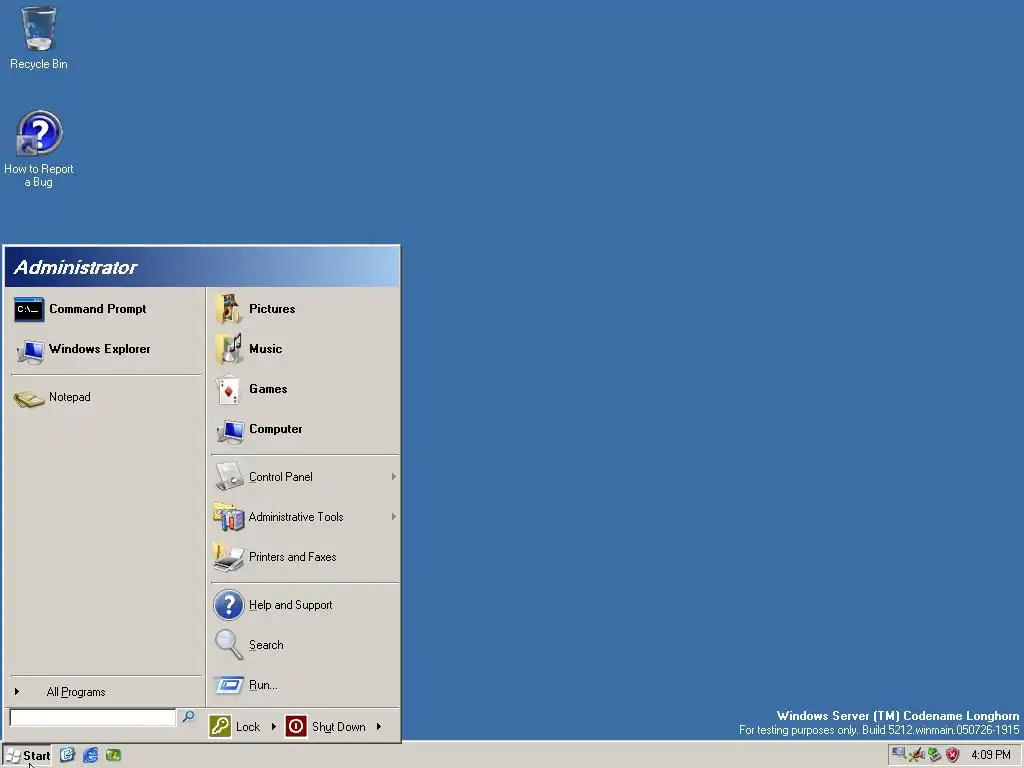Open the Music folder

point(305,349)
